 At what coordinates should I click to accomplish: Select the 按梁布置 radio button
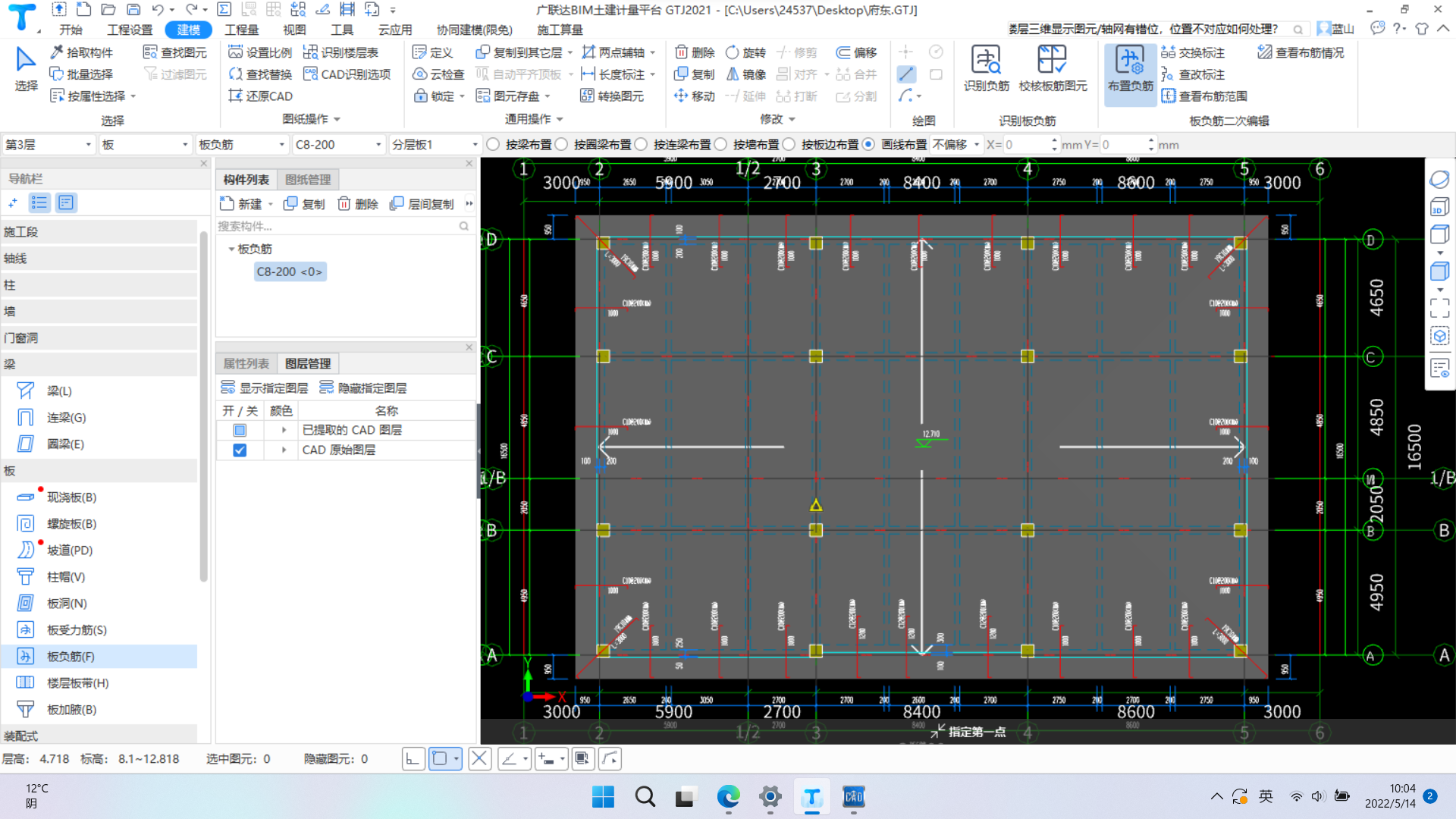pyautogui.click(x=494, y=144)
